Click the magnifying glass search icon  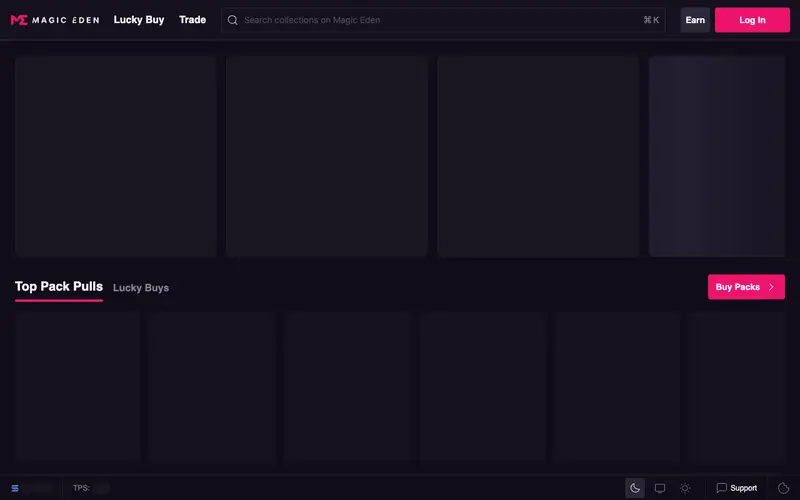[x=233, y=20]
